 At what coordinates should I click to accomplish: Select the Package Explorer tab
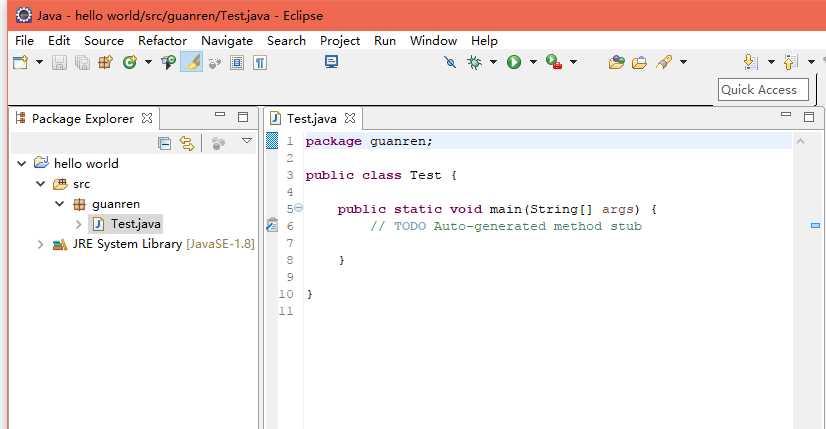[x=83, y=119]
